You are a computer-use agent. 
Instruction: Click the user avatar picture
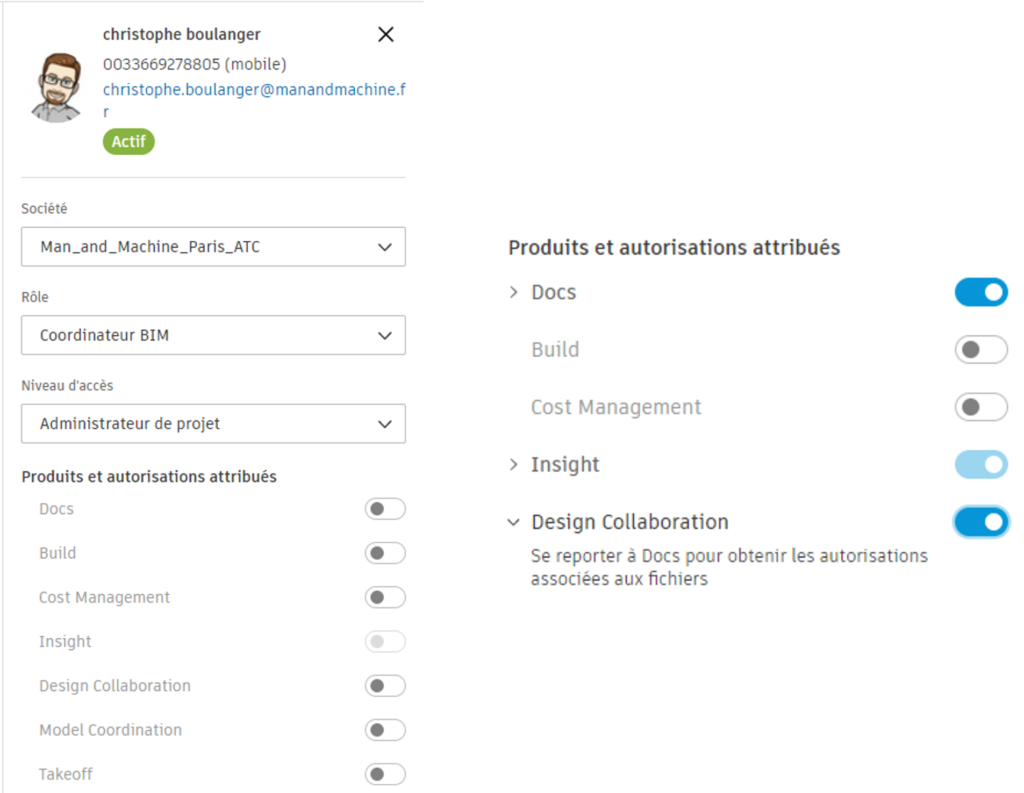57,86
